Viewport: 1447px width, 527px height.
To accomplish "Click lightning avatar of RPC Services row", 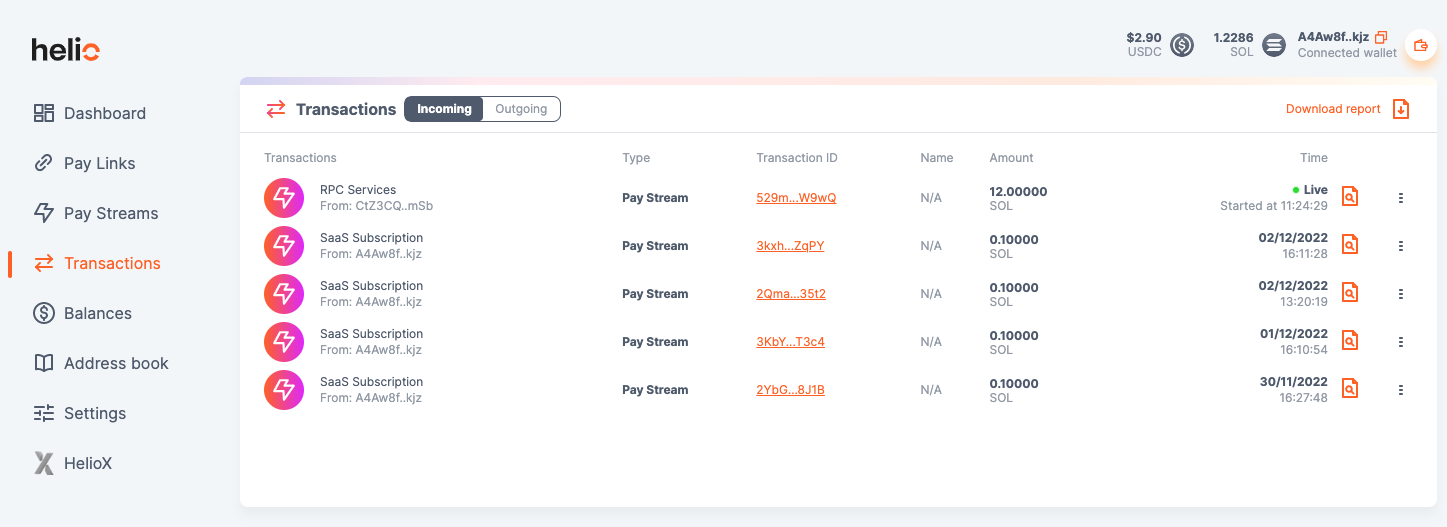I will pyautogui.click(x=284, y=198).
